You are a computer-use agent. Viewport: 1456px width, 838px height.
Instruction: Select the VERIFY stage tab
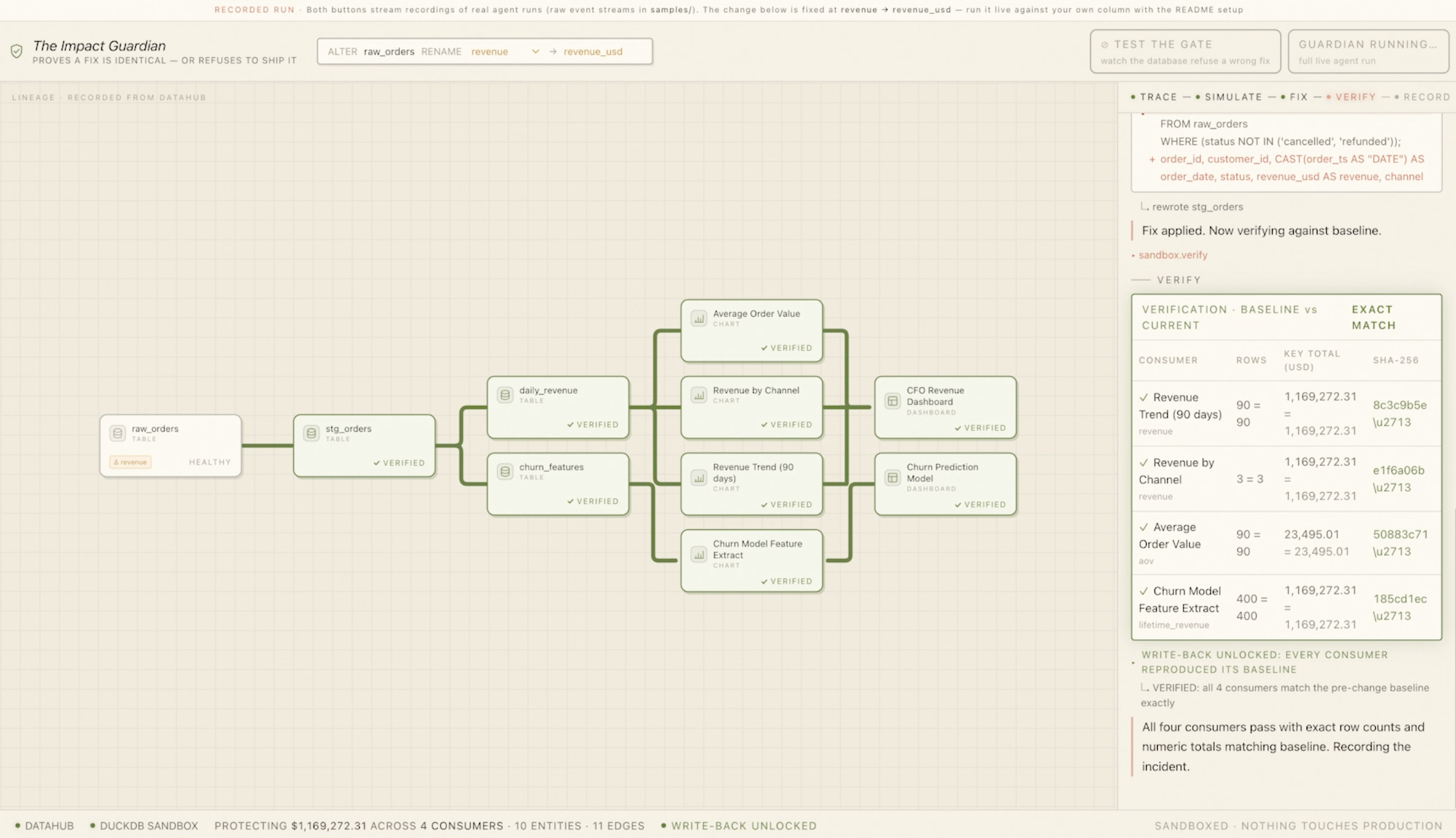point(1351,97)
